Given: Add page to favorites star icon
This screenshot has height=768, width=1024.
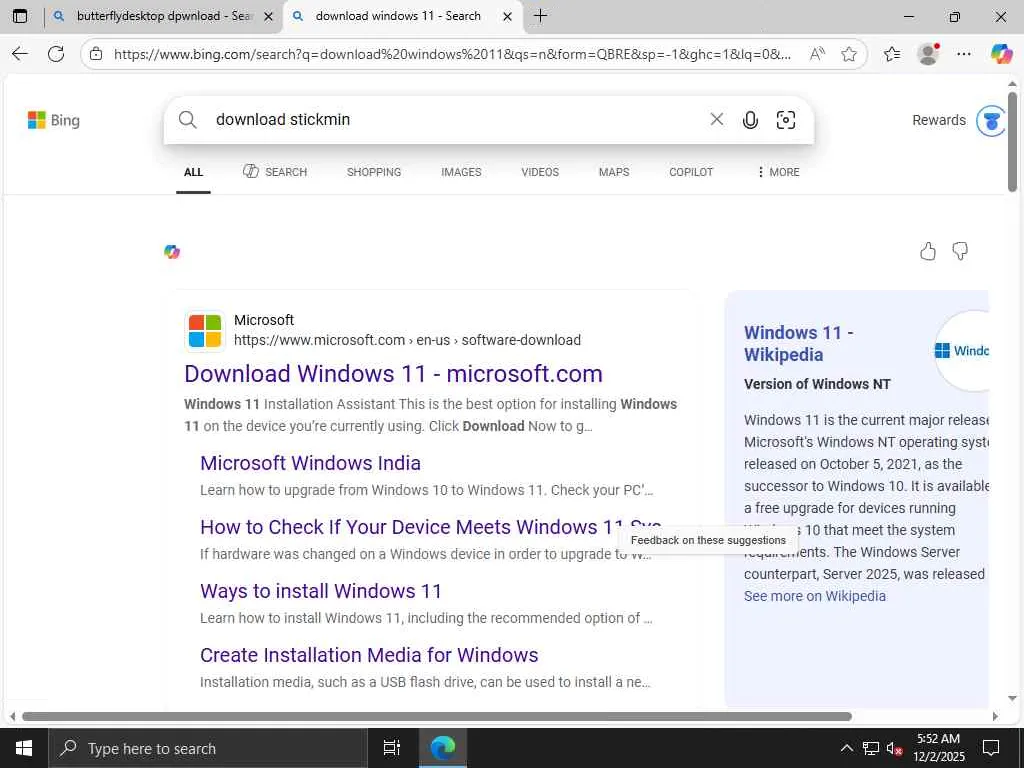Looking at the screenshot, I should (x=849, y=54).
